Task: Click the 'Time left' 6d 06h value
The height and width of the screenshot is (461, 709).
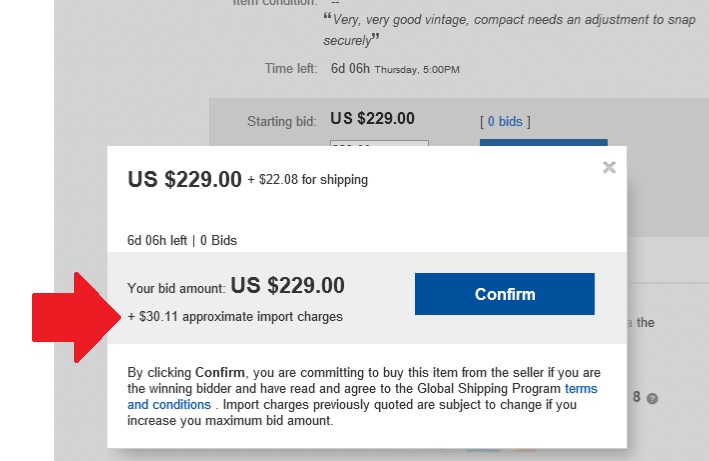Action: click(x=350, y=68)
